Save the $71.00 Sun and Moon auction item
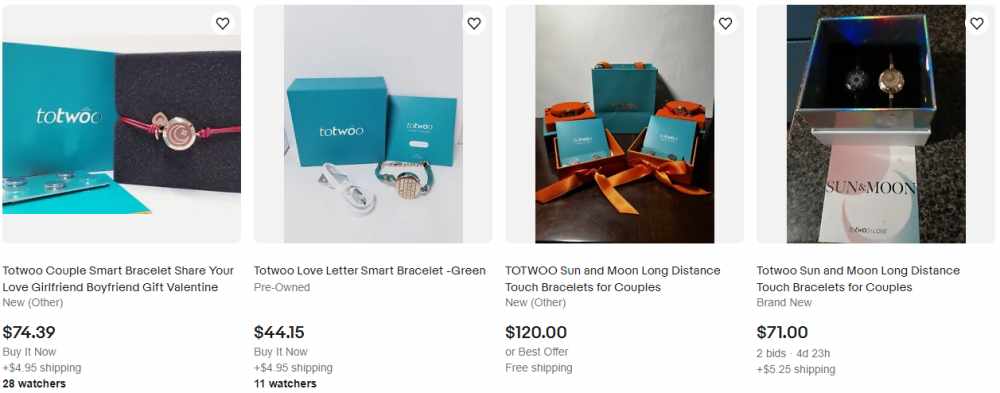The height and width of the screenshot is (393, 1000). click(x=976, y=24)
